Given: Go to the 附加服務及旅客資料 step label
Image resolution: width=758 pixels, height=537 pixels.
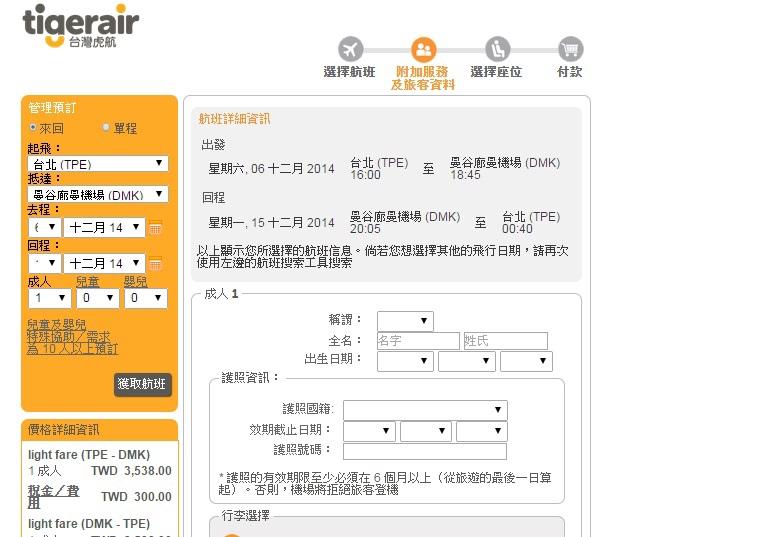Looking at the screenshot, I should [423, 78].
